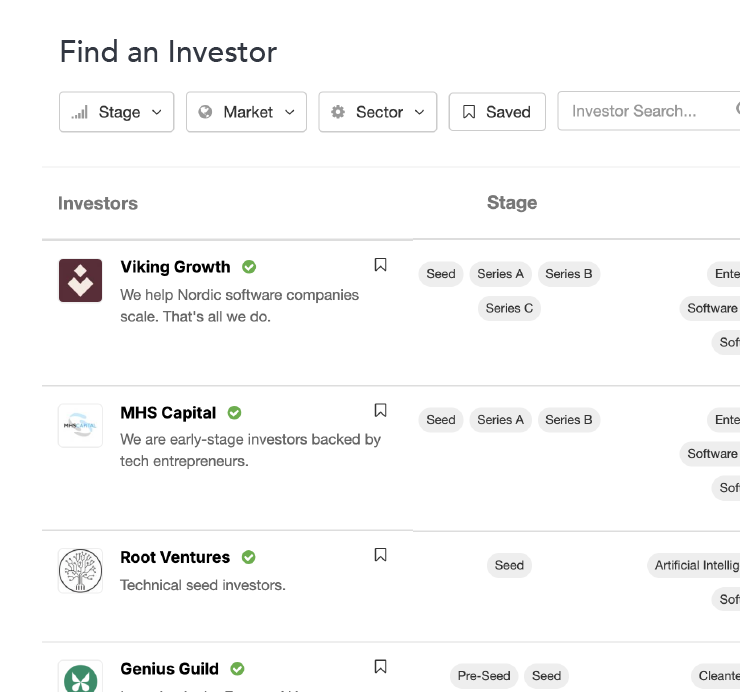Bookmark MHS Capital investor

pyautogui.click(x=380, y=410)
